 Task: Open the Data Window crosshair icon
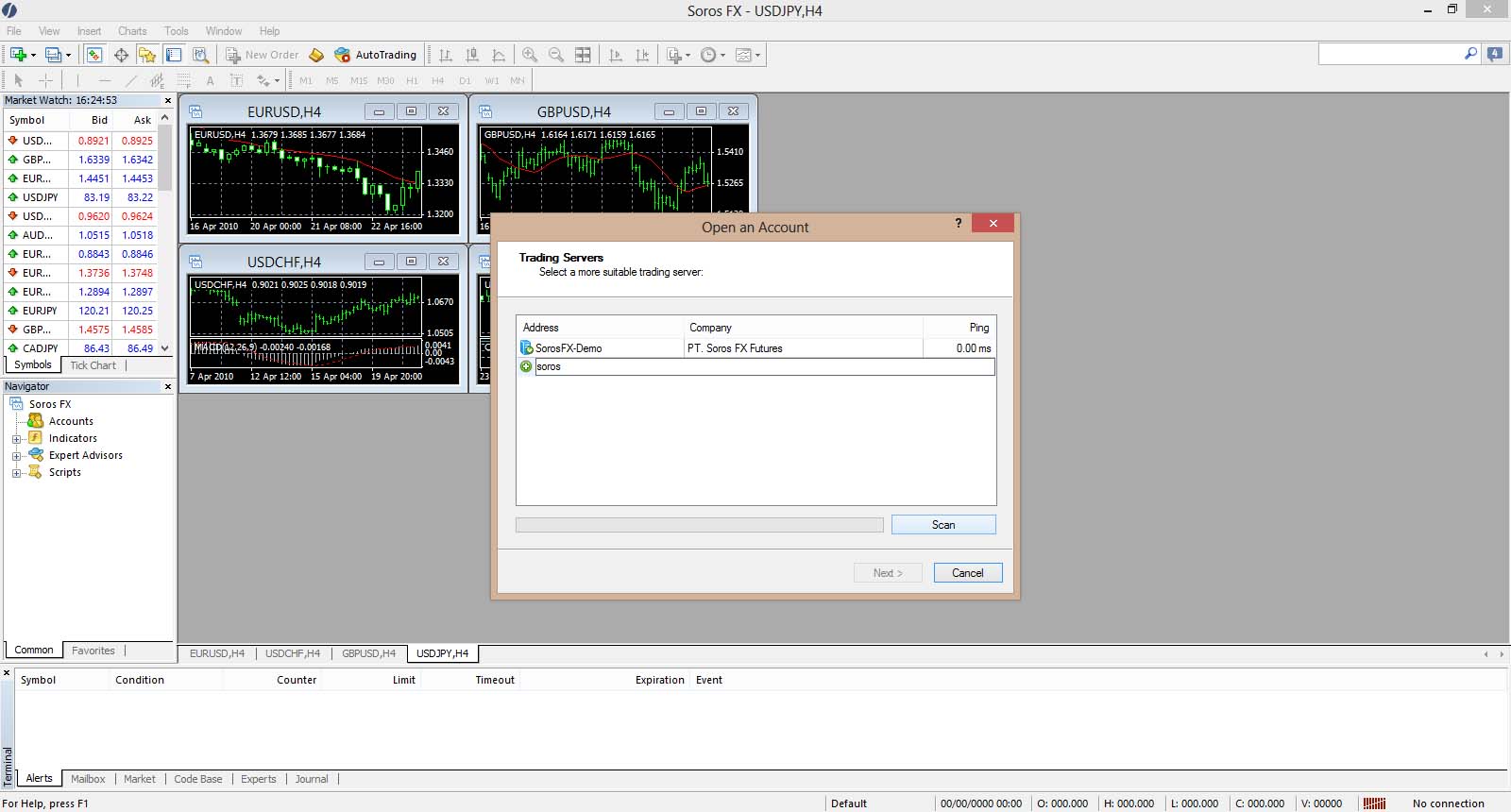pos(121,55)
